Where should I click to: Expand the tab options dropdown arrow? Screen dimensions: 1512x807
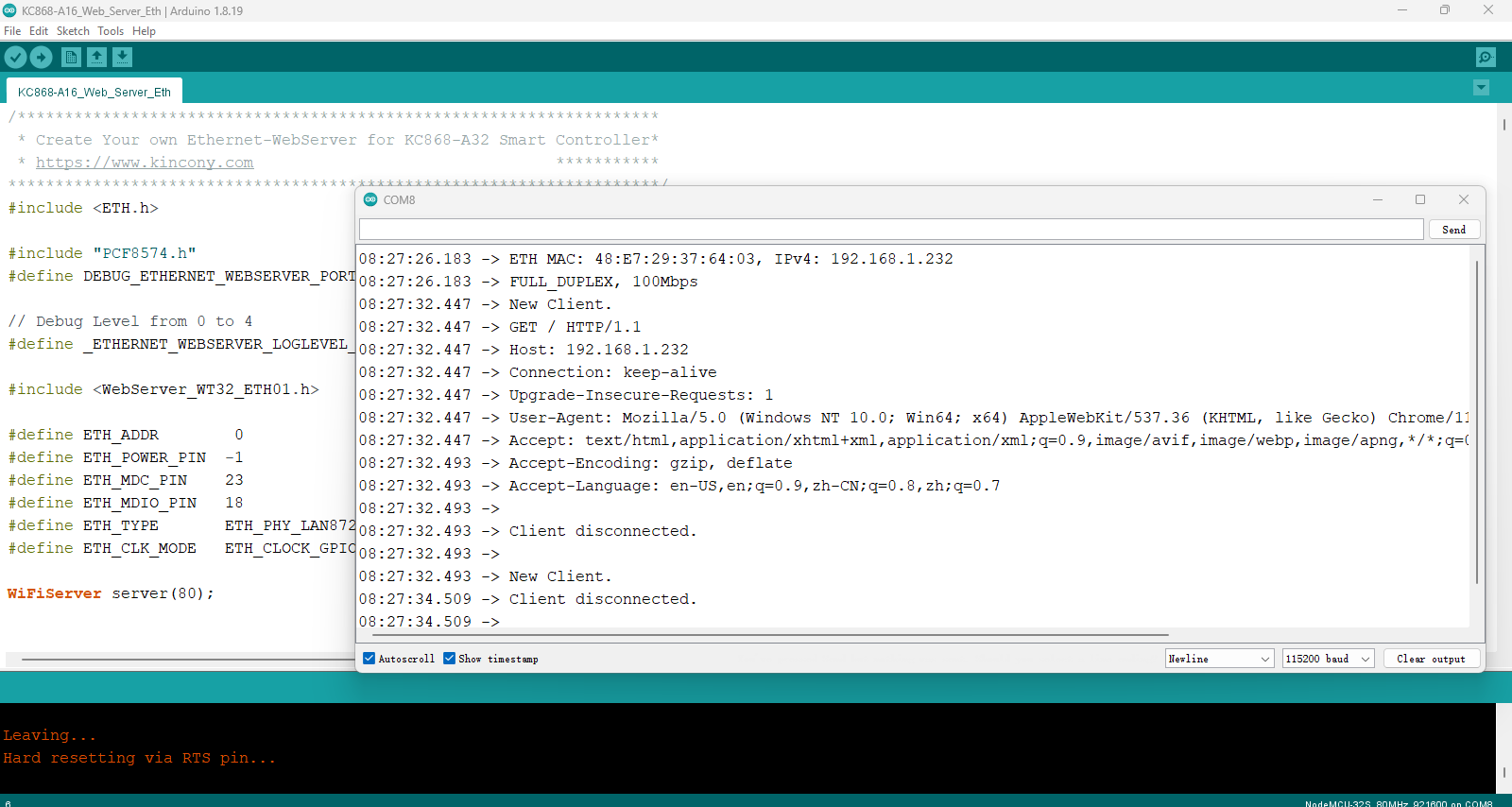point(1481,88)
